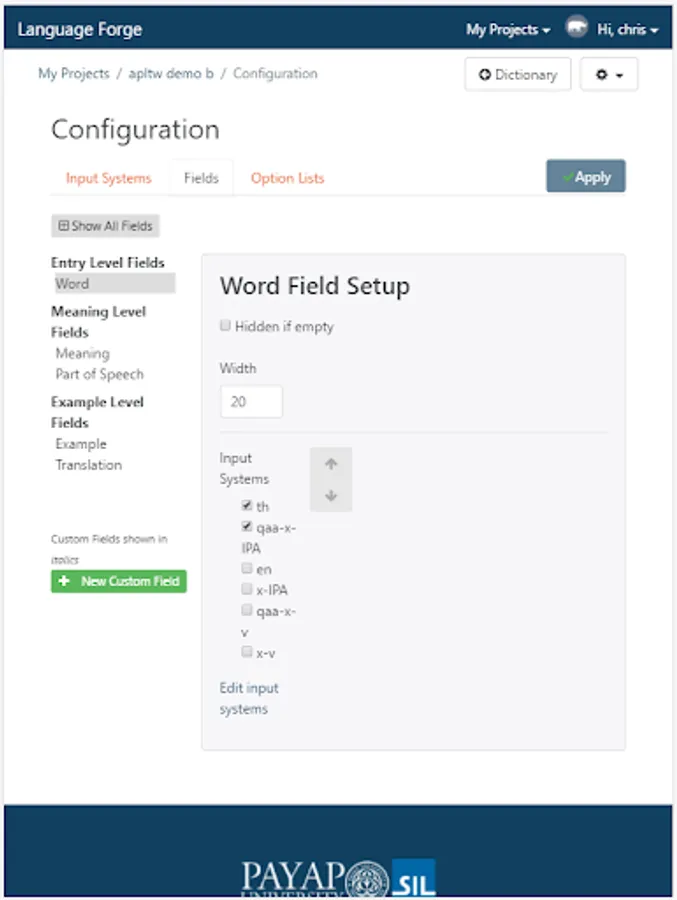
Task: Select the Example field
Action: tap(80, 444)
